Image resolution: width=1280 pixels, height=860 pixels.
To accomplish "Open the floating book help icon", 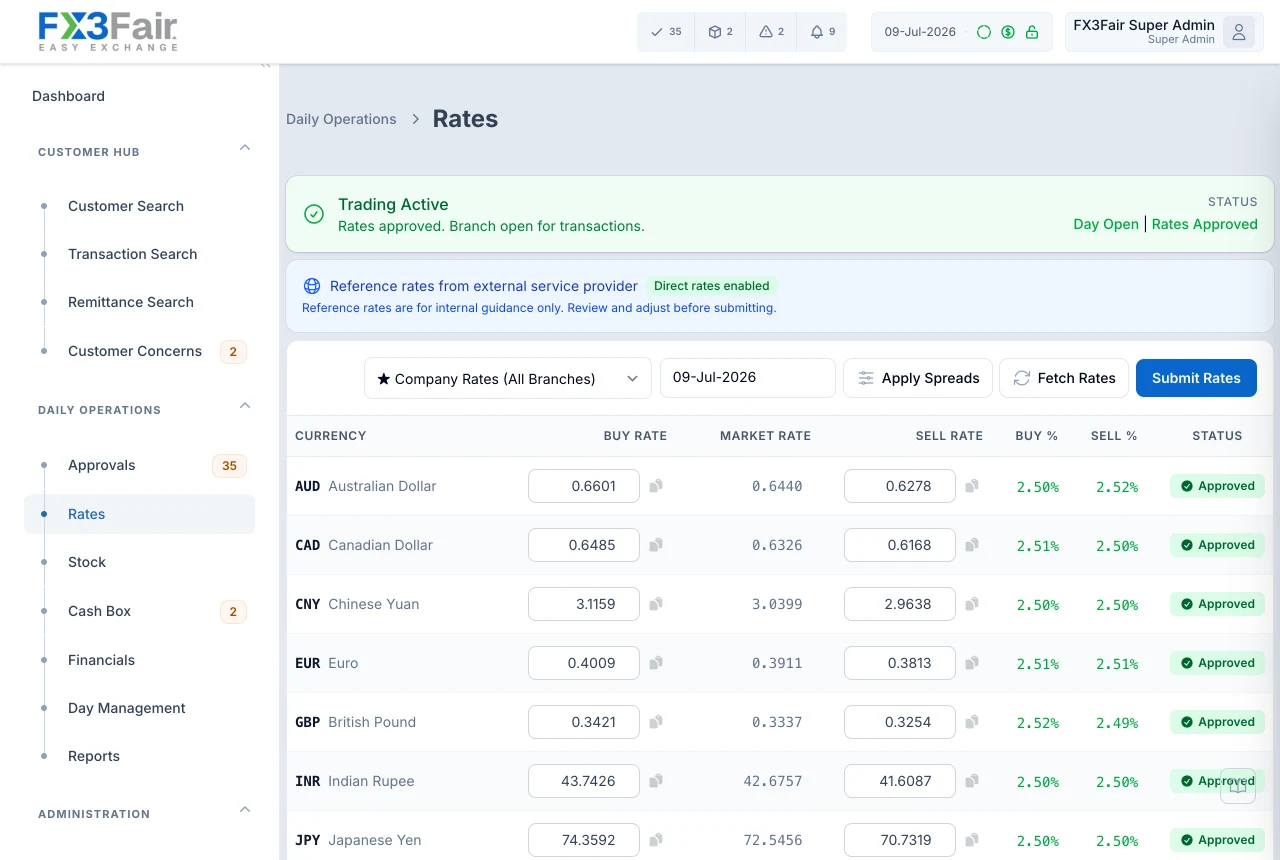I will [x=1238, y=786].
